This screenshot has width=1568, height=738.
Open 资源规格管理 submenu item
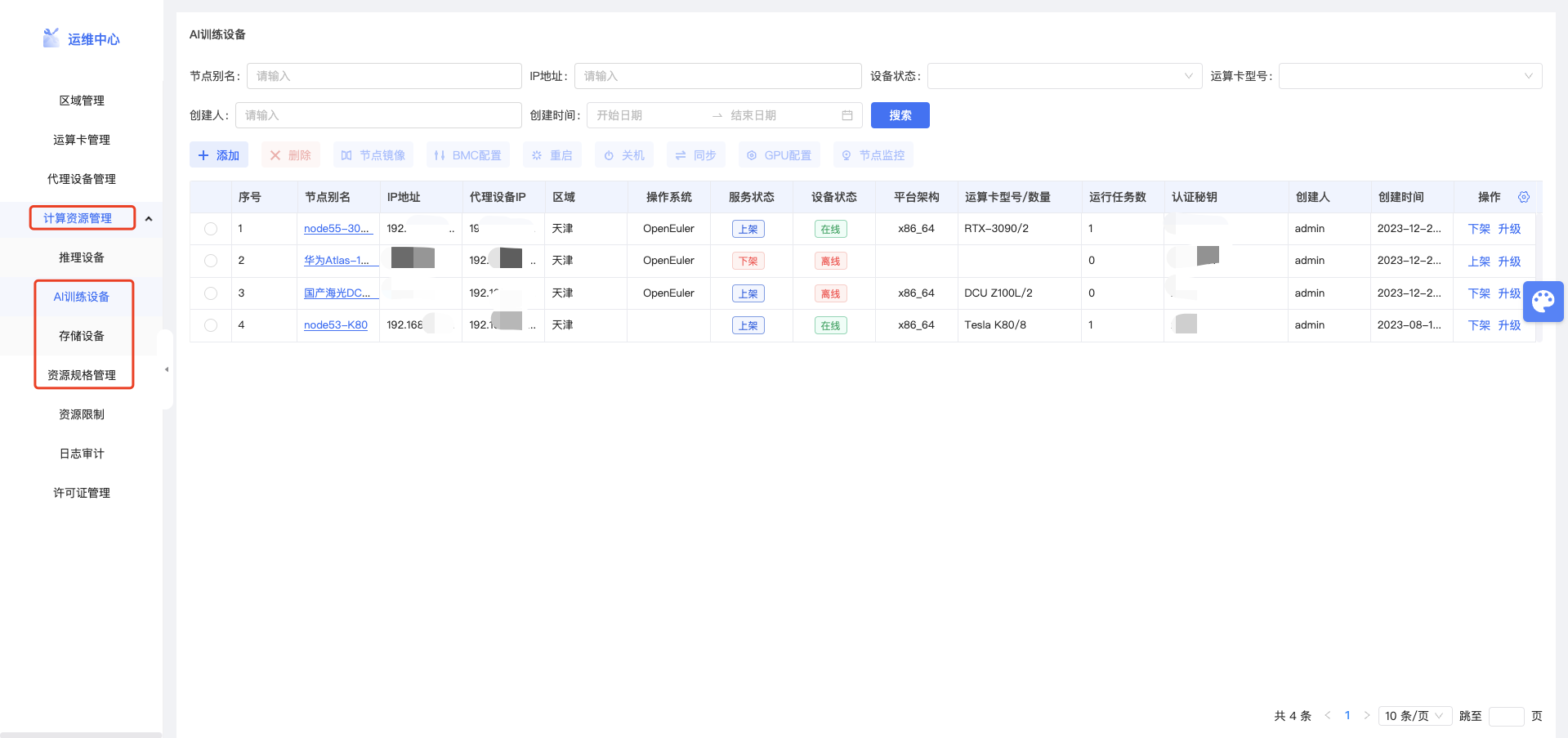82,375
